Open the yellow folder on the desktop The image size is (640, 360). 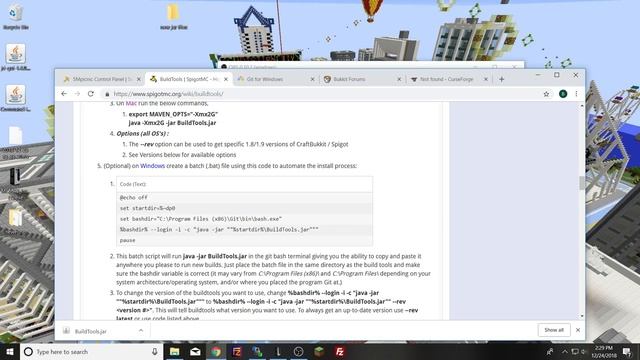point(173,17)
